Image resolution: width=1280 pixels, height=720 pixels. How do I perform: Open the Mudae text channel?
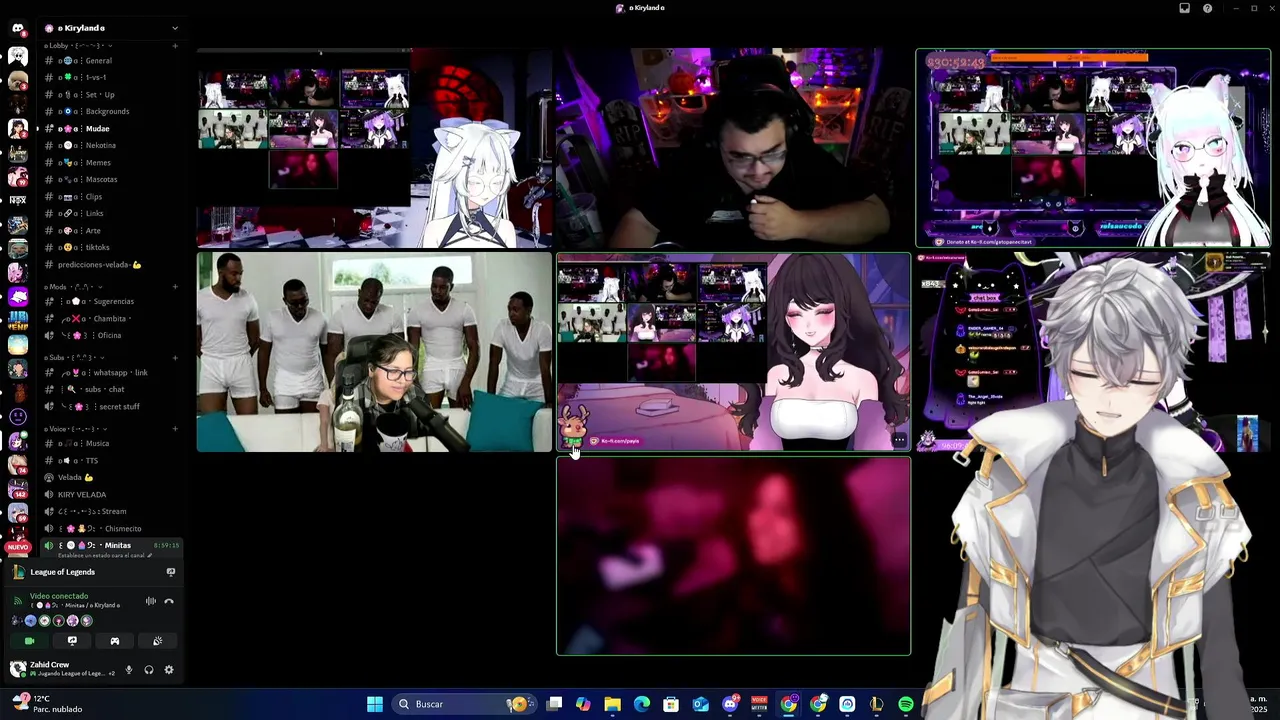[x=110, y=129]
